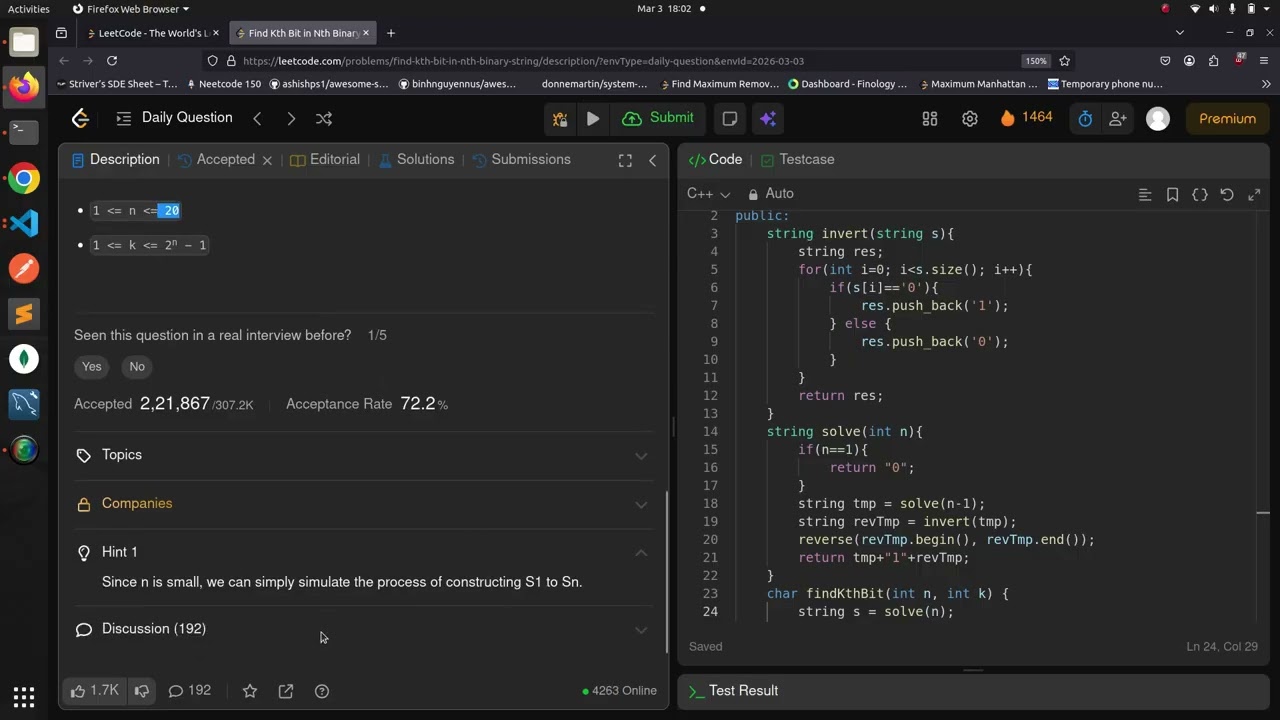This screenshot has width=1280, height=720.
Task: Open the Solutions tab
Action: point(416,159)
